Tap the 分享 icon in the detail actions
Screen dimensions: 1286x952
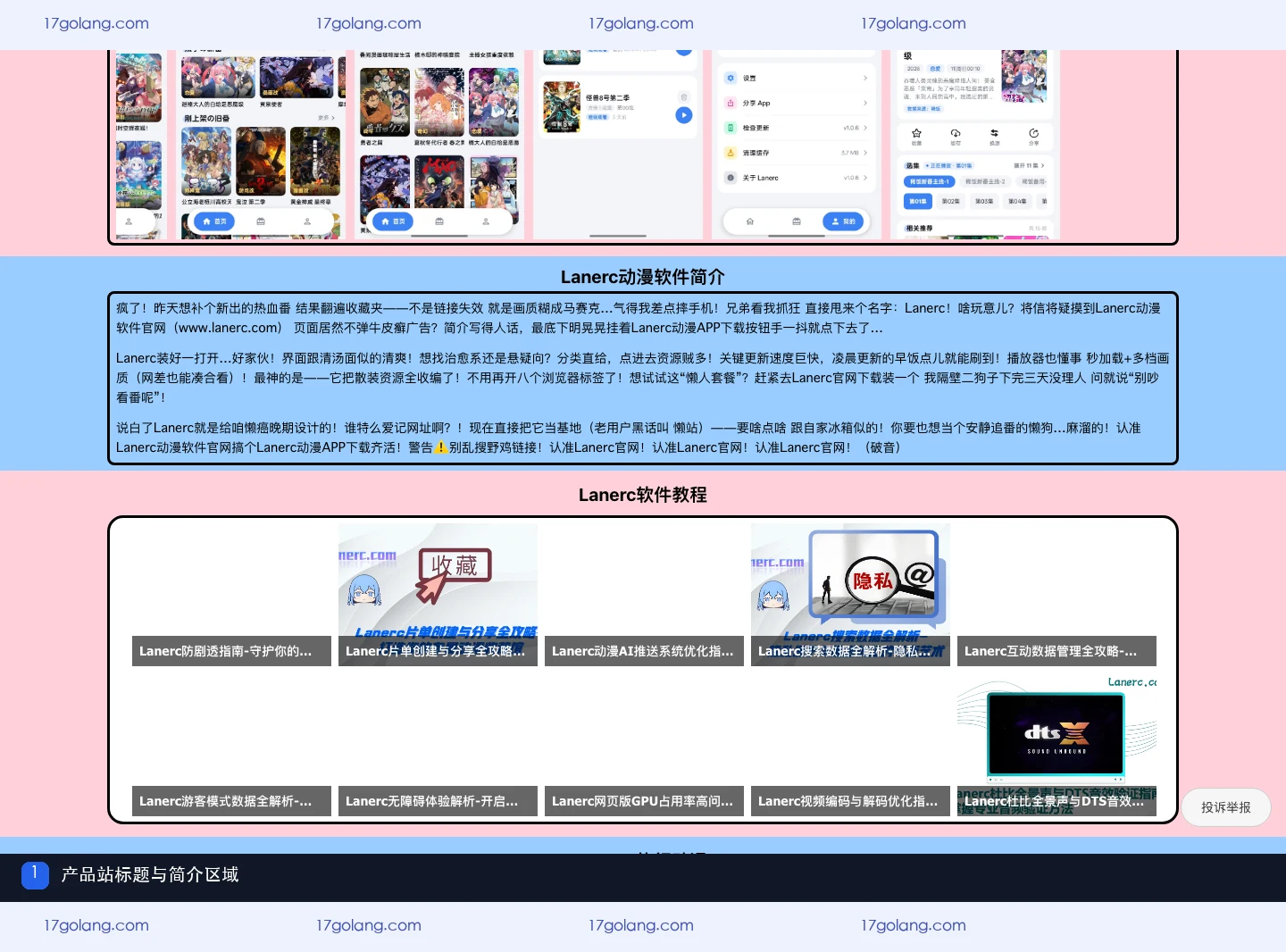1033,133
